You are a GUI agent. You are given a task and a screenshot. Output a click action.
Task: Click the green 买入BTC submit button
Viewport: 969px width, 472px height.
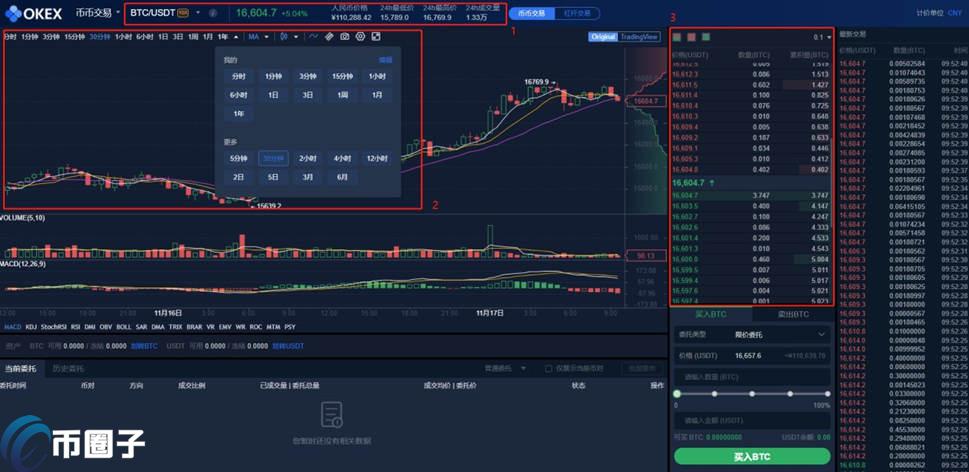click(x=752, y=457)
